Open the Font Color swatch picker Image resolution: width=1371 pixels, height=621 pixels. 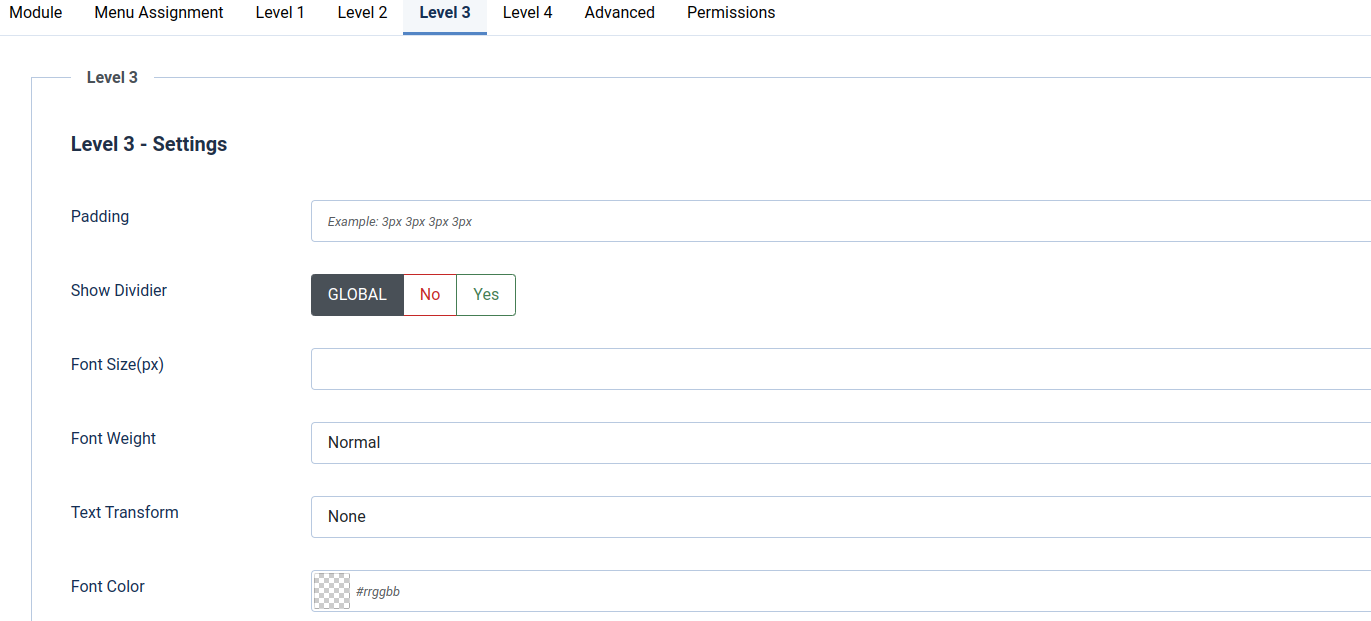pos(332,591)
